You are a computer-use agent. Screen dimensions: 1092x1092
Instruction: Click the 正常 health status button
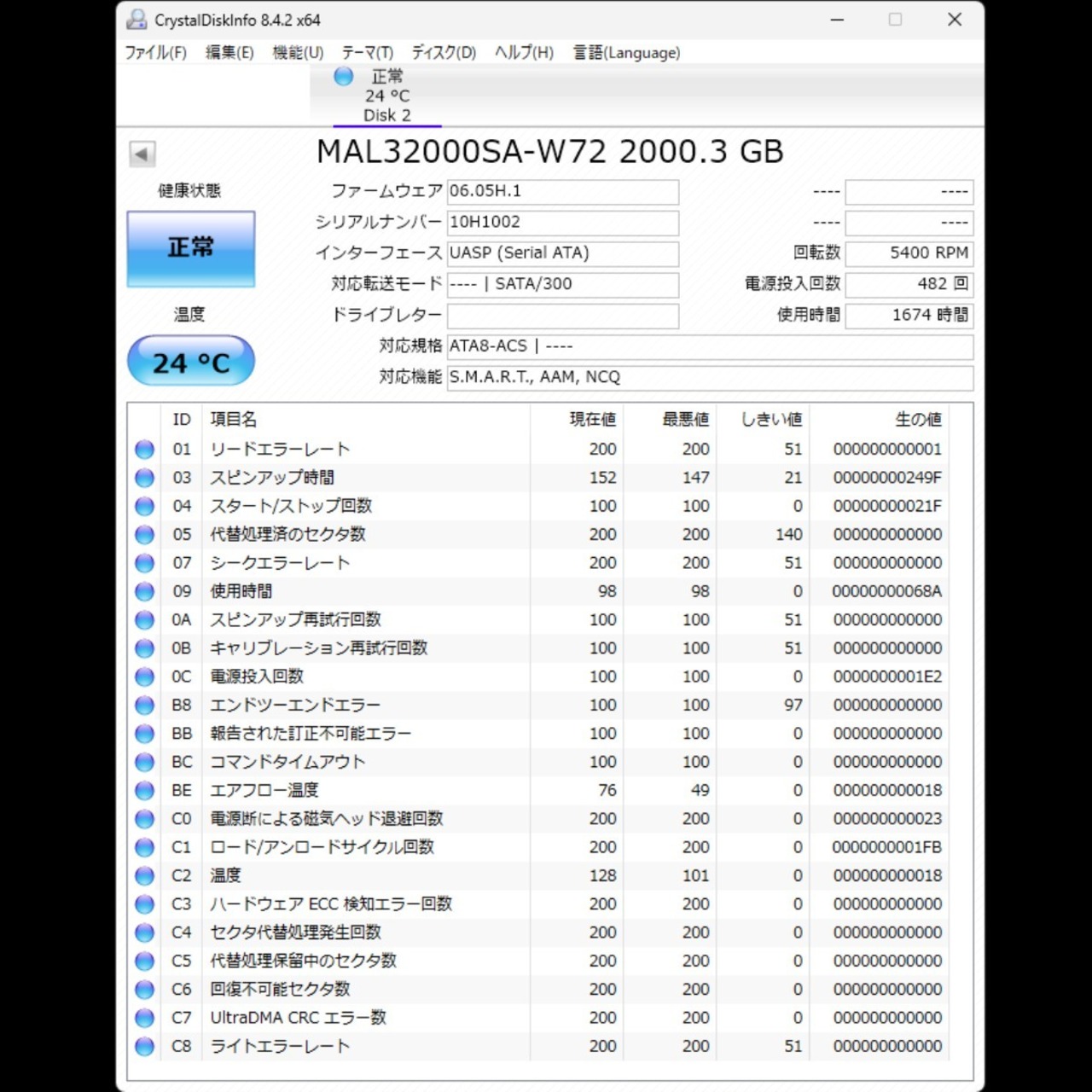tap(191, 248)
